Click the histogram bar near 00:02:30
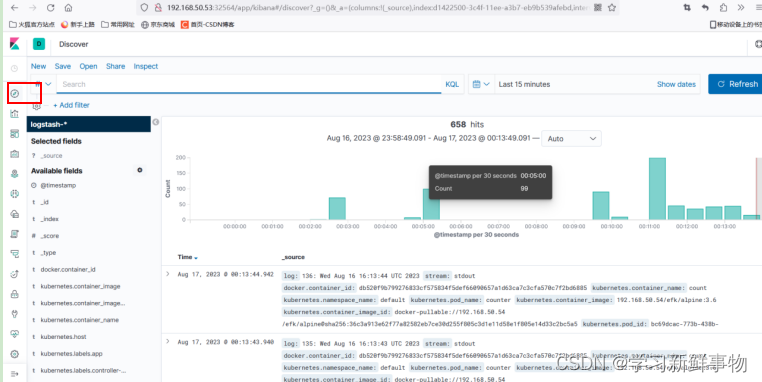This screenshot has width=762, height=382. (x=337, y=208)
